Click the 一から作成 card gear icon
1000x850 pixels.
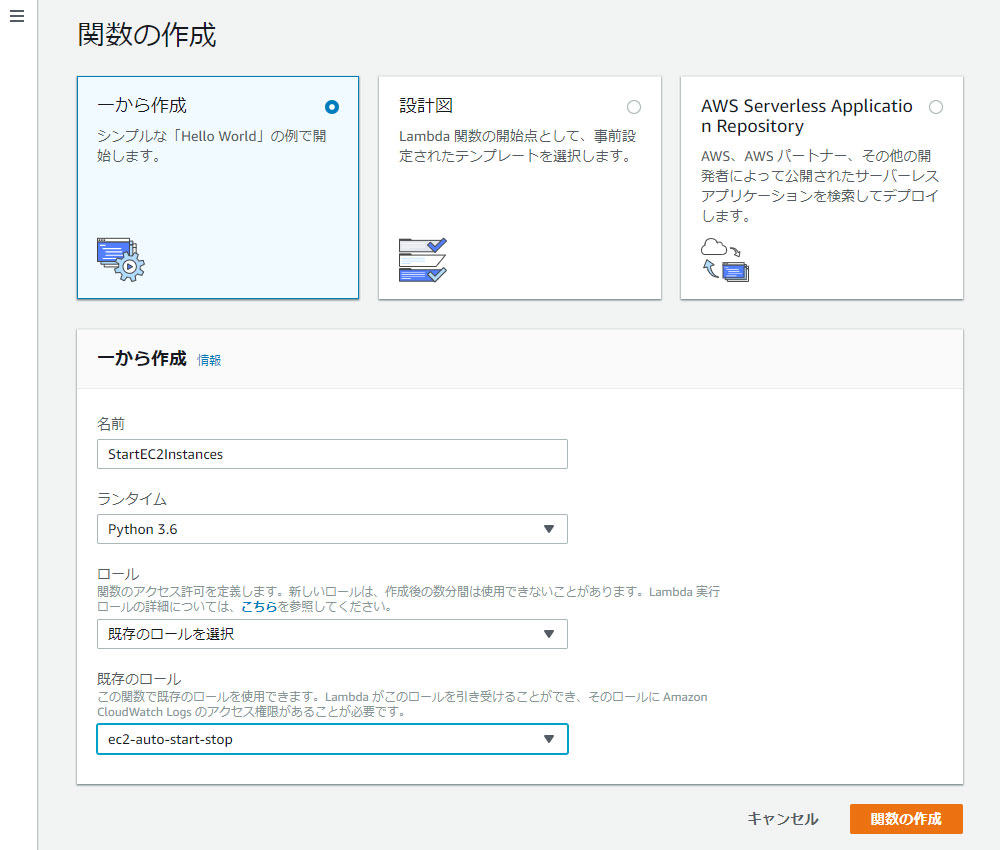click(x=121, y=260)
